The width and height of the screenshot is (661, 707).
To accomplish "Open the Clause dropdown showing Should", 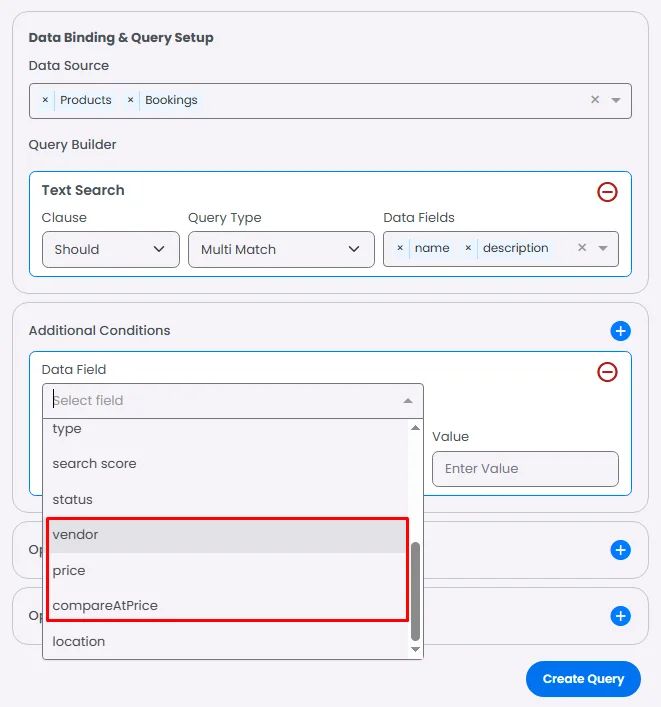I will [x=111, y=249].
